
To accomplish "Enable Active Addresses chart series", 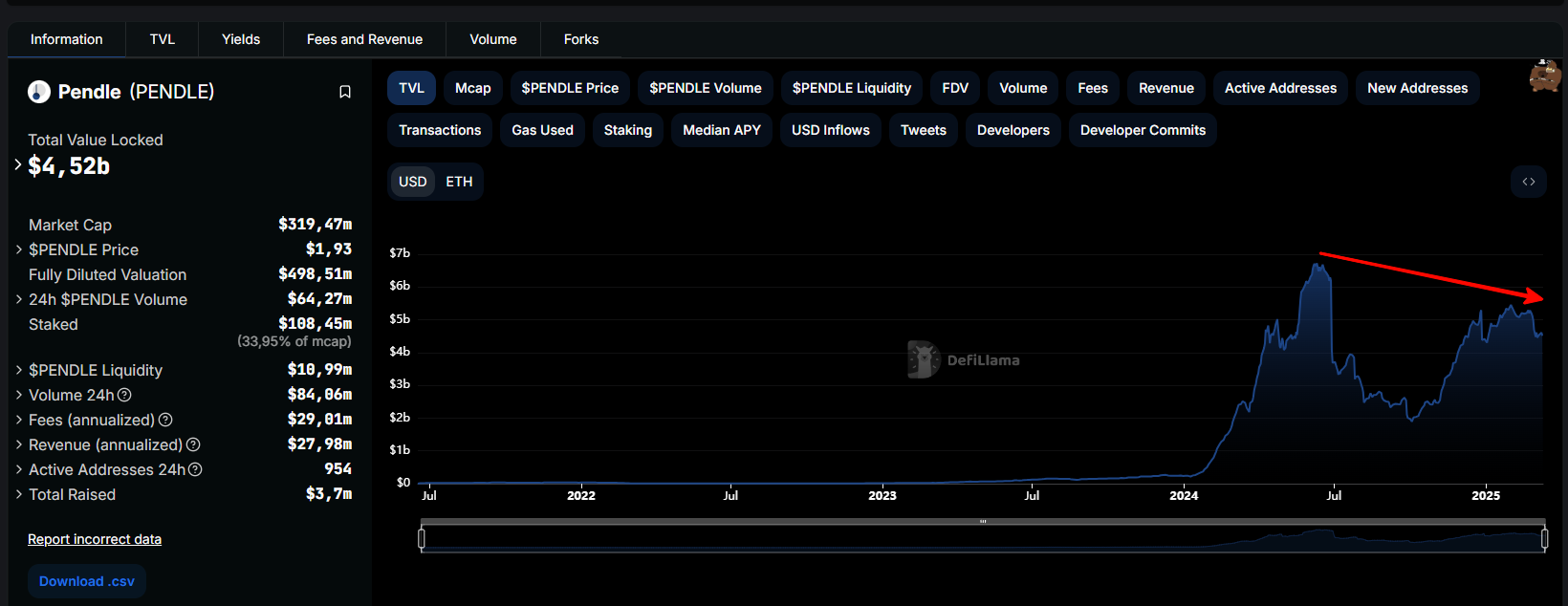I will coord(1281,88).
